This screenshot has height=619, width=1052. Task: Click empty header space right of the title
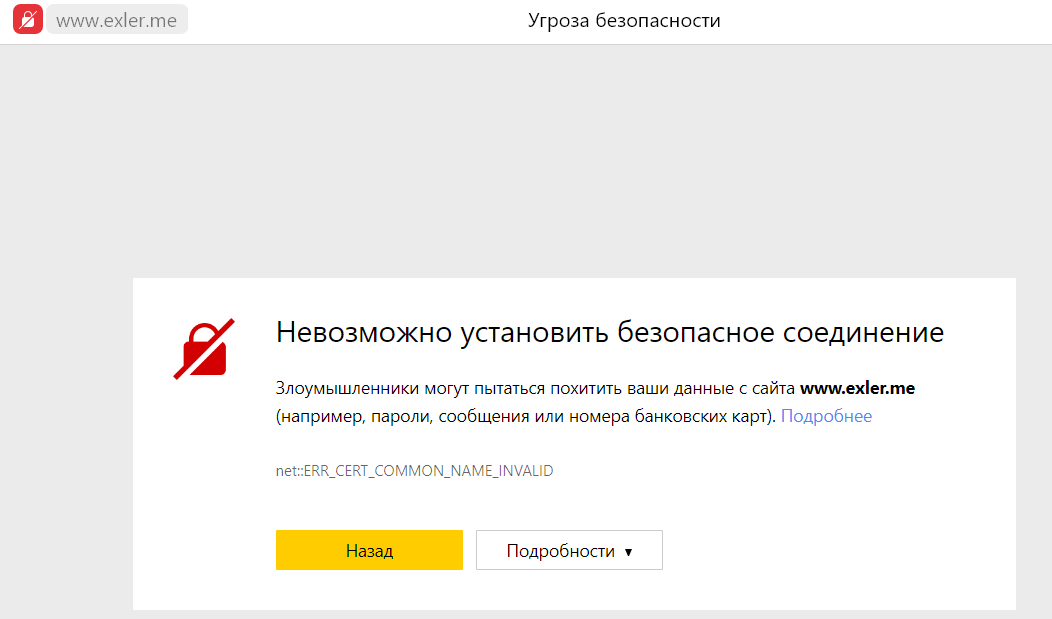[x=890, y=21]
